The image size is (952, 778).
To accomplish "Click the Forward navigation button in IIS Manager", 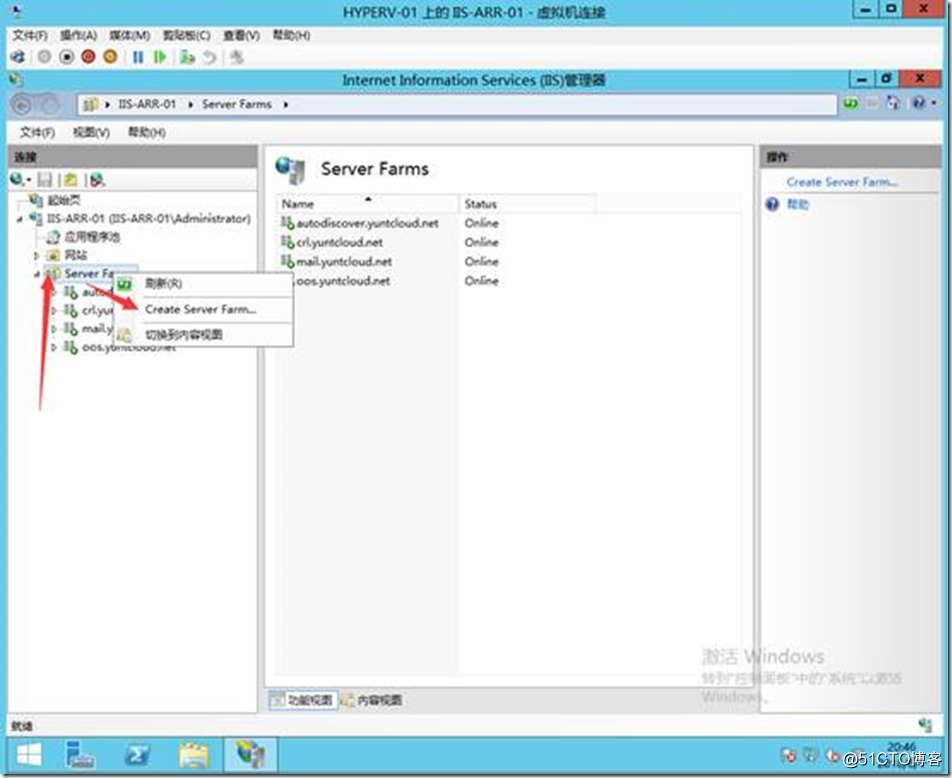I will point(49,105).
